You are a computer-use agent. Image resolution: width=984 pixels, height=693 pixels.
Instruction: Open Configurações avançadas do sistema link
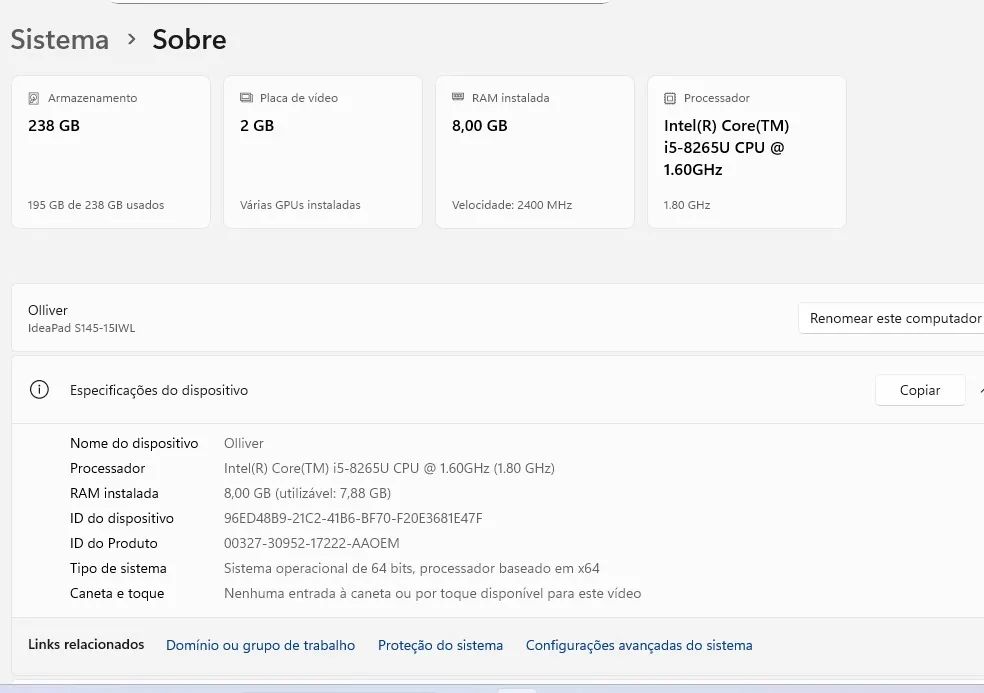639,645
